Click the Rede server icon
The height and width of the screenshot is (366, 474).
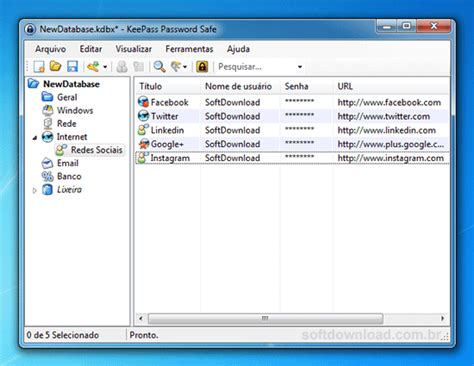point(48,124)
